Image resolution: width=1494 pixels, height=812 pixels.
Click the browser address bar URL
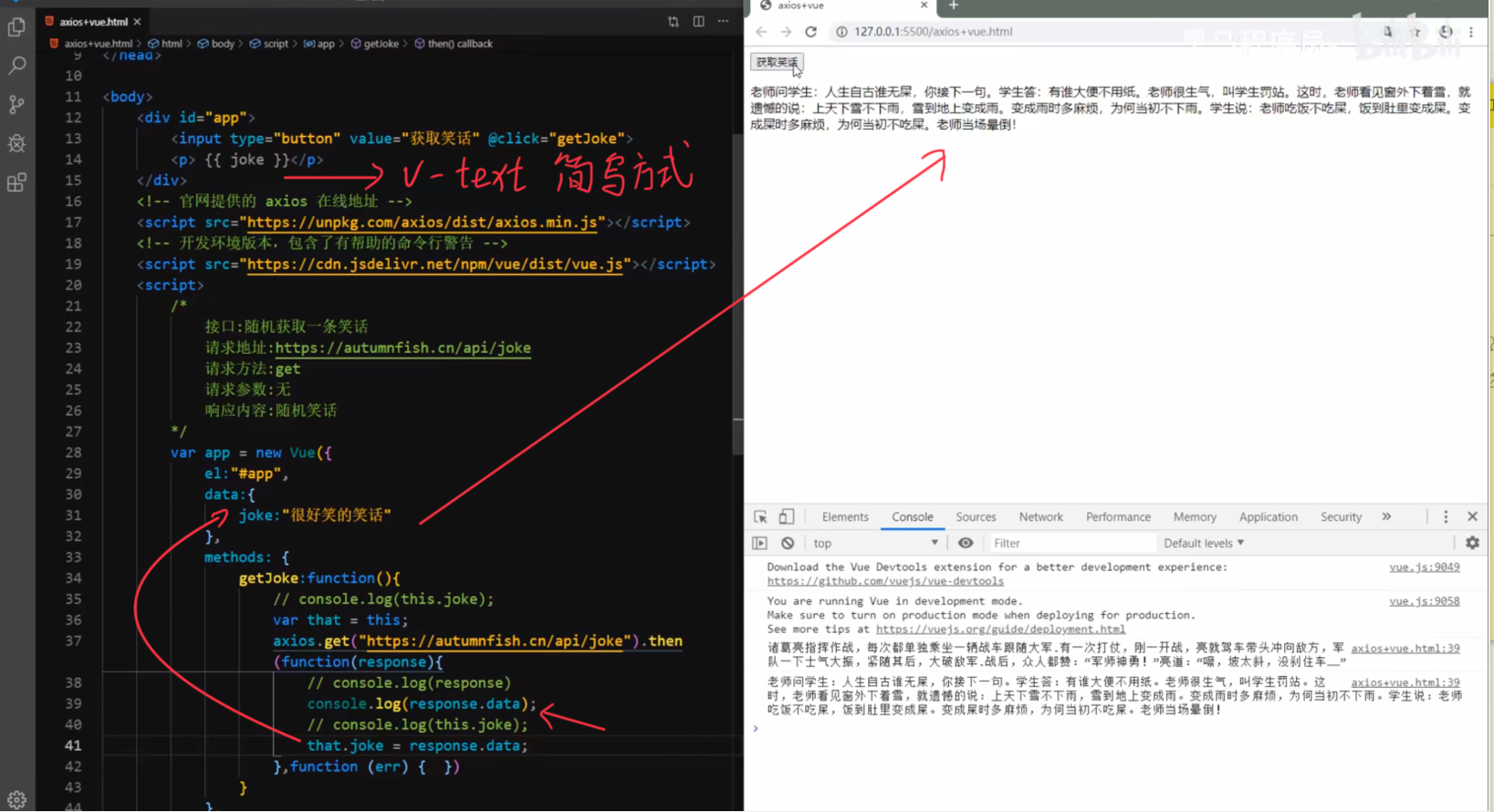(x=933, y=32)
